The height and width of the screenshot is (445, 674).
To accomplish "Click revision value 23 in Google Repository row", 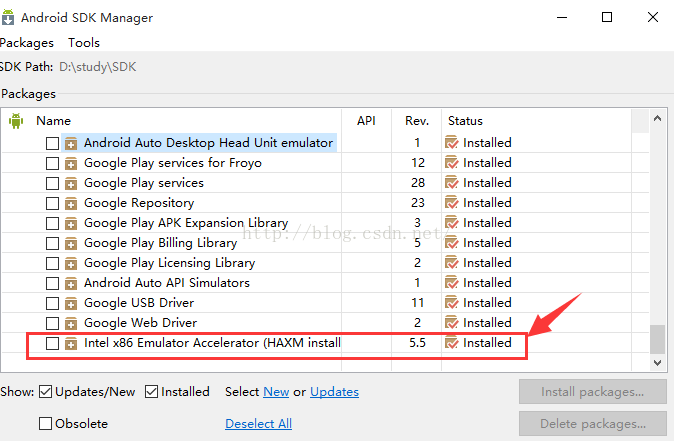I will [x=417, y=203].
